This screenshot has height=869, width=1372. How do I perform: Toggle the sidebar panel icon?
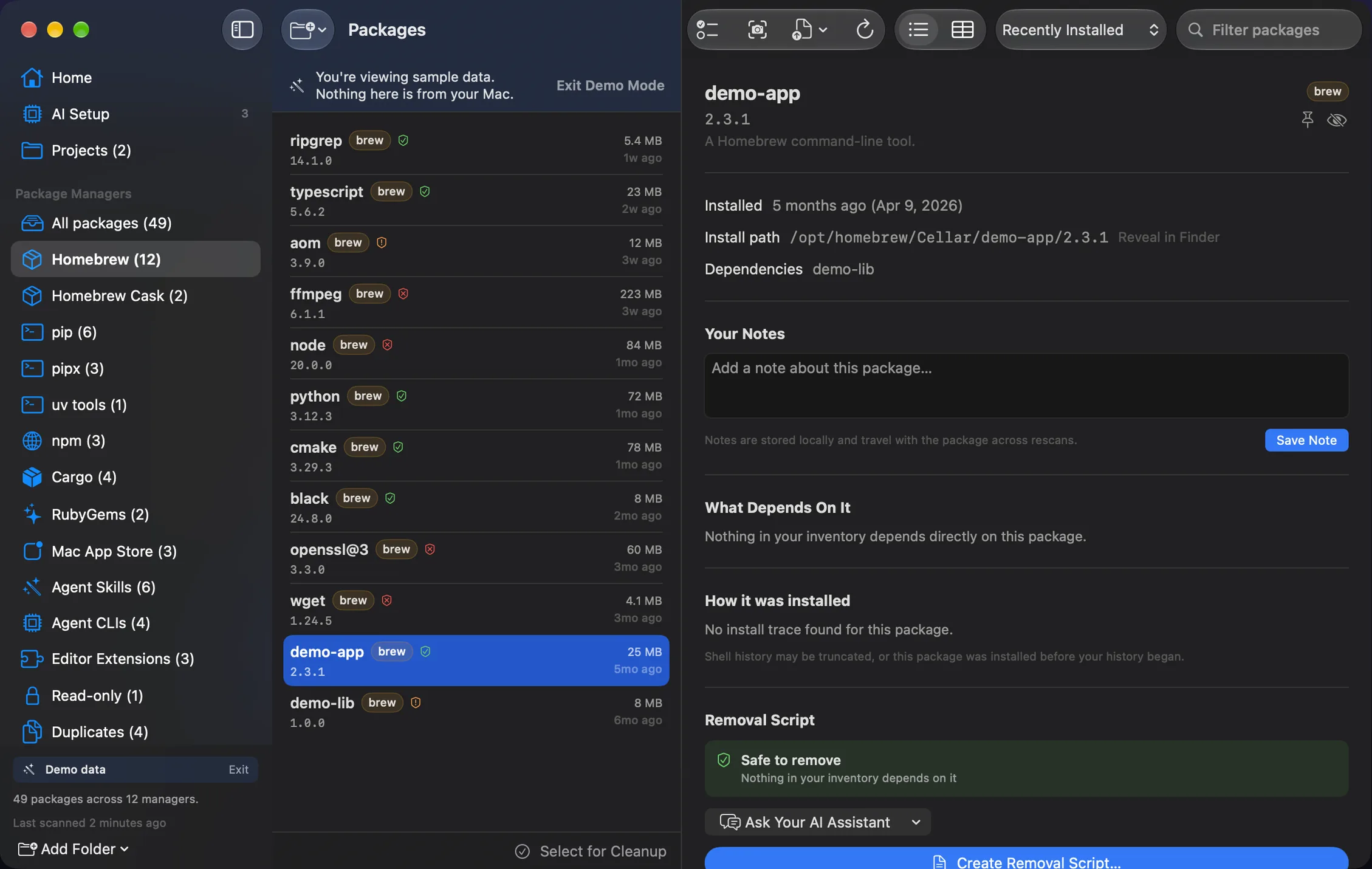tap(242, 29)
